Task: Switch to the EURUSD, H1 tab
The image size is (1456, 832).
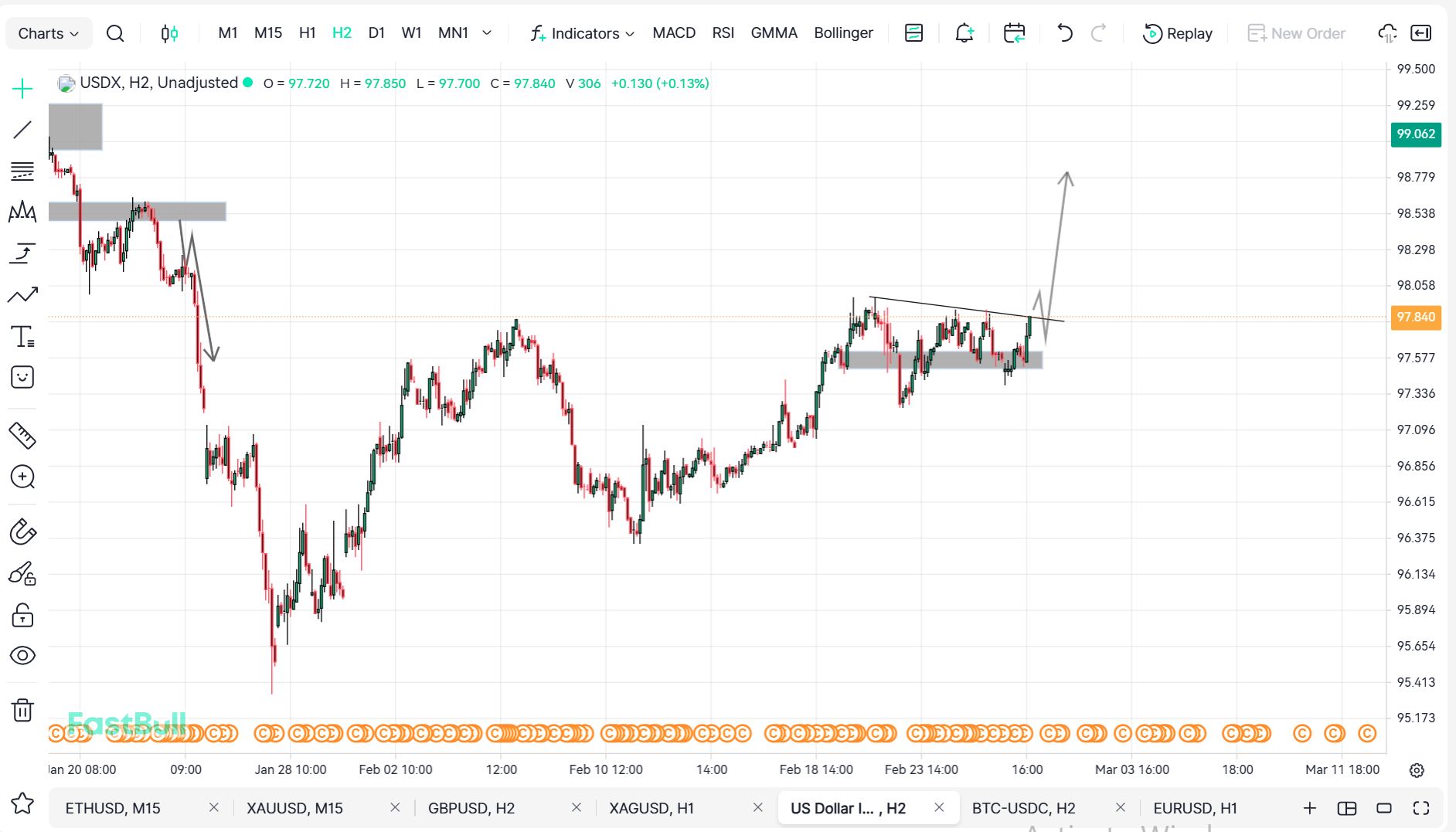Action: [x=1195, y=808]
